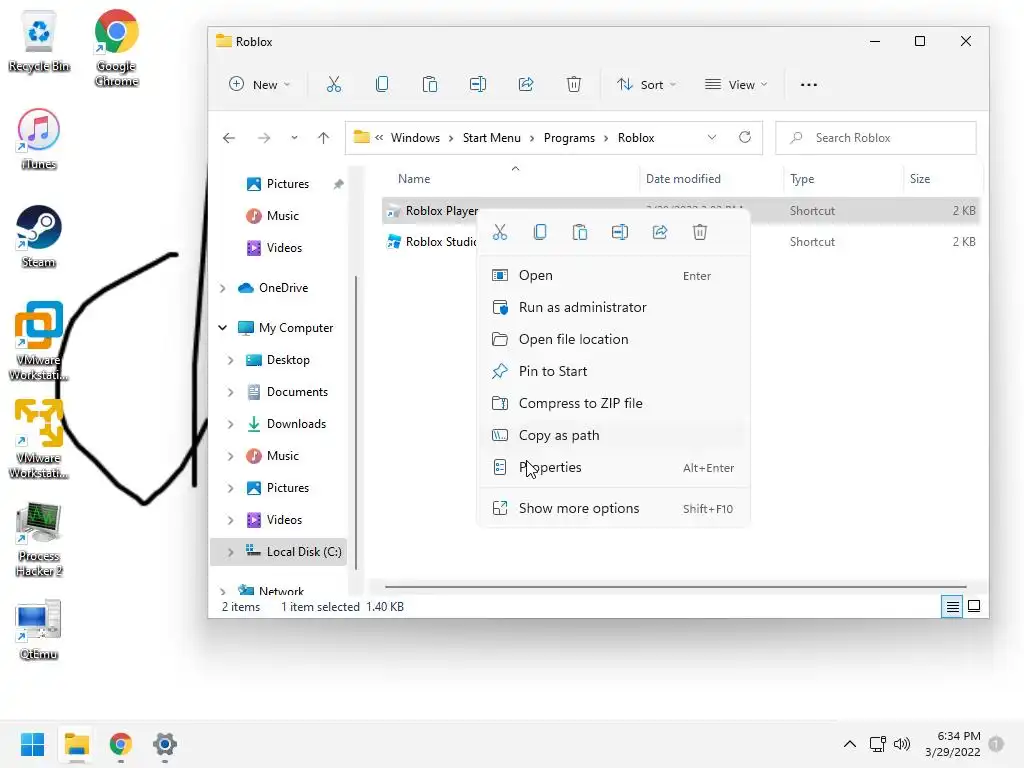Open the View dropdown menu

pyautogui.click(x=736, y=85)
